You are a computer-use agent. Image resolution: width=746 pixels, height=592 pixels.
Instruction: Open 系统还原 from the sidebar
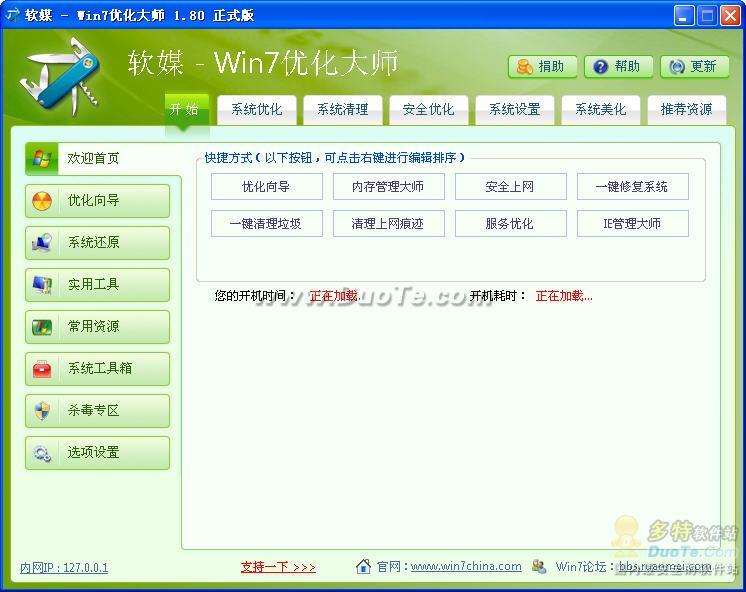tap(98, 243)
